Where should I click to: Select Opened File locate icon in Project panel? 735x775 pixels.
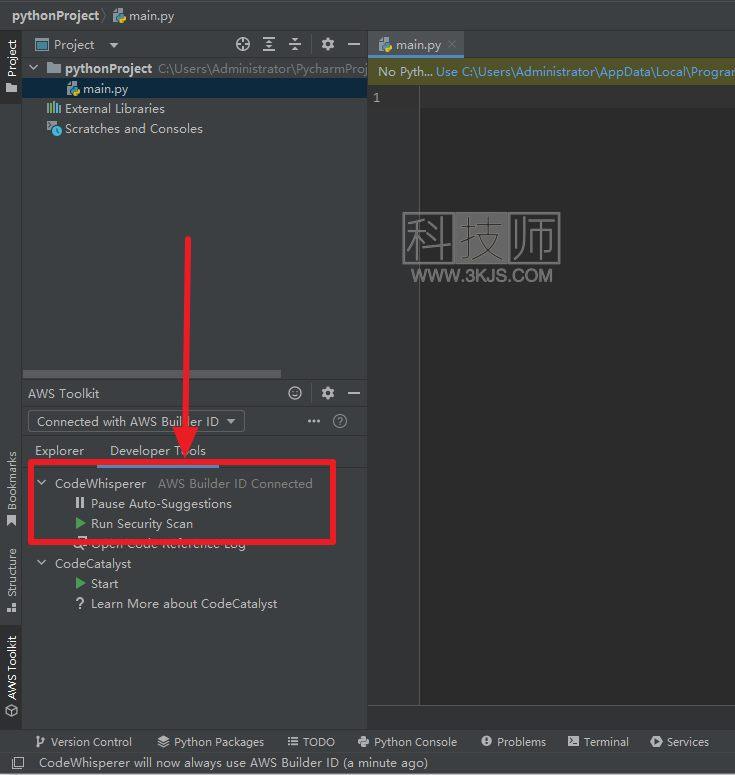(x=242, y=44)
